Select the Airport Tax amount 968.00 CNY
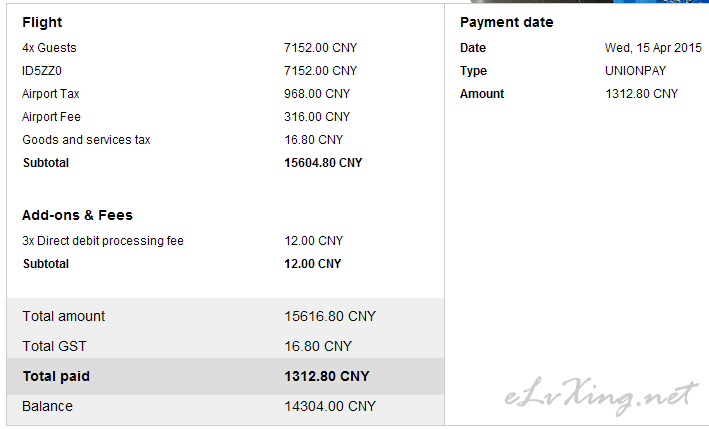 pyautogui.click(x=317, y=94)
